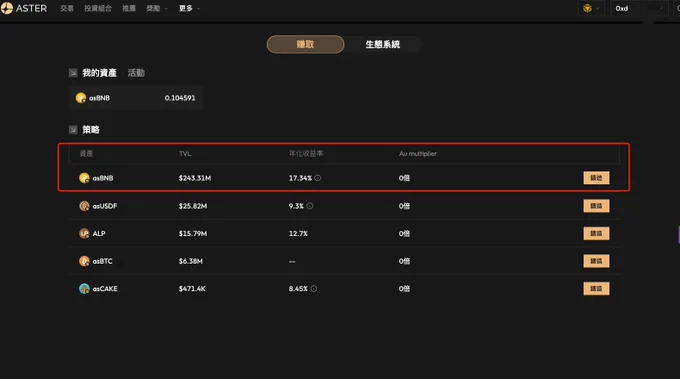Expand the 更多 menu in navigation
The width and height of the screenshot is (680, 379).
coord(190,8)
